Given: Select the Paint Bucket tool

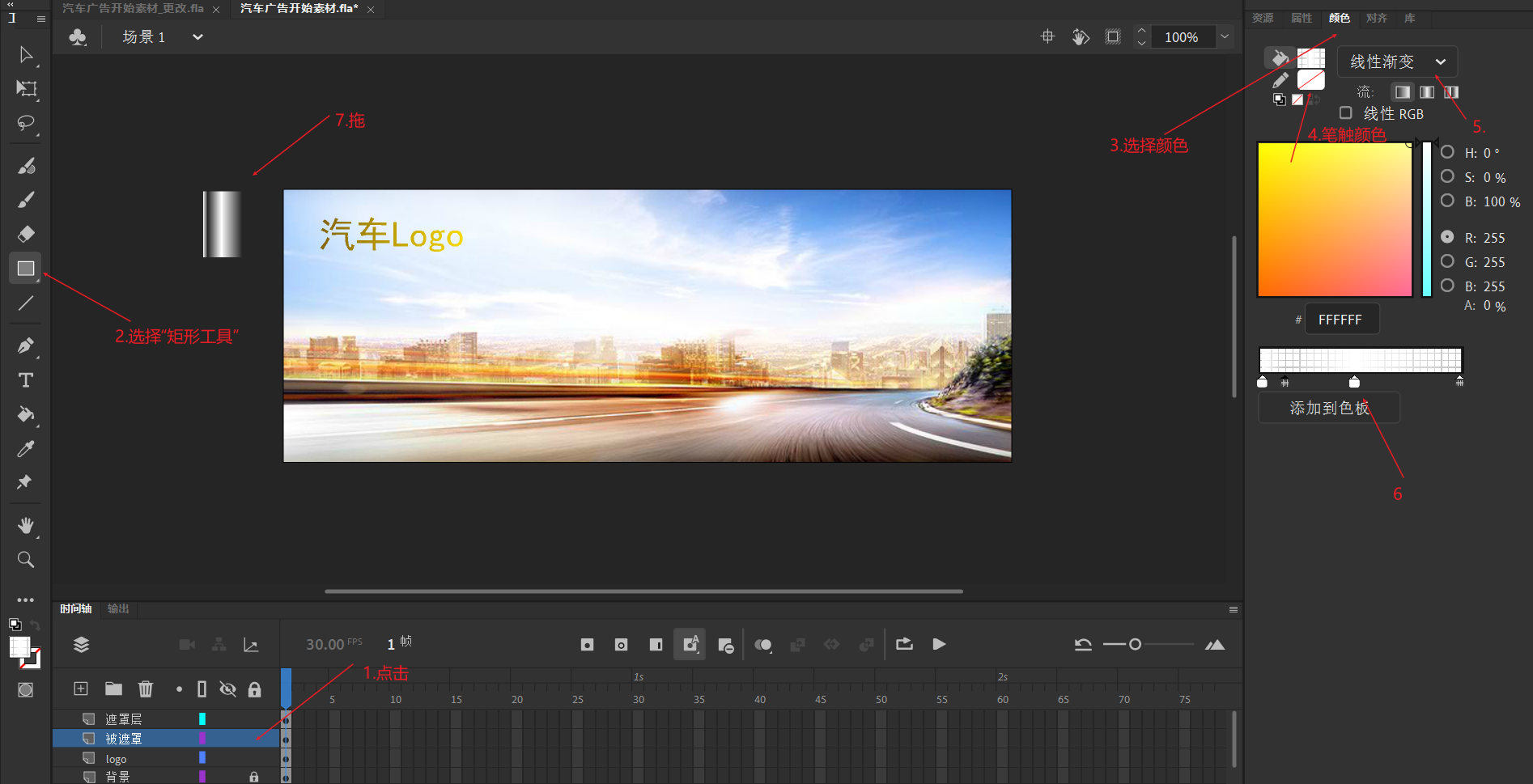Looking at the screenshot, I should [26, 414].
